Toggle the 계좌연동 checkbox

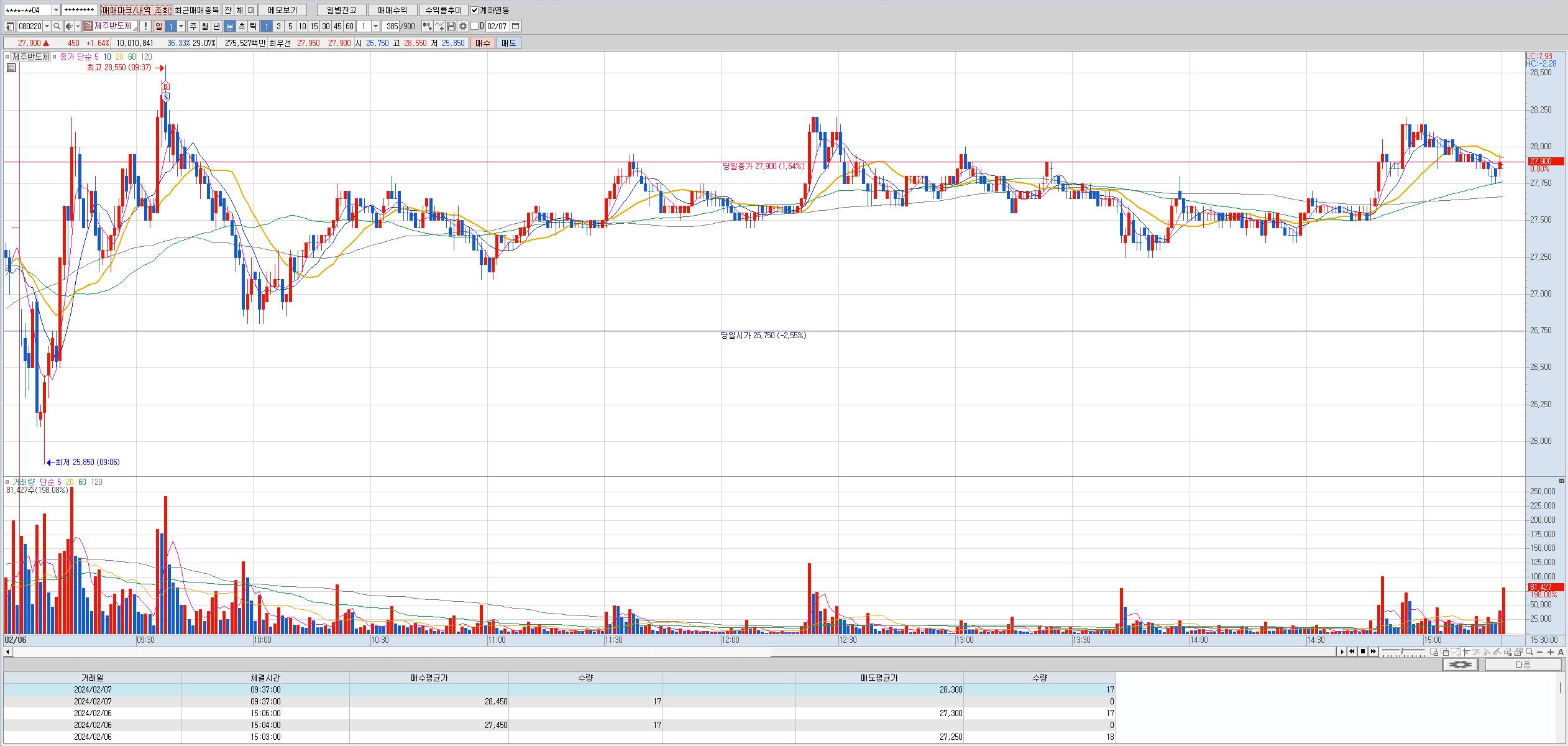pos(475,10)
